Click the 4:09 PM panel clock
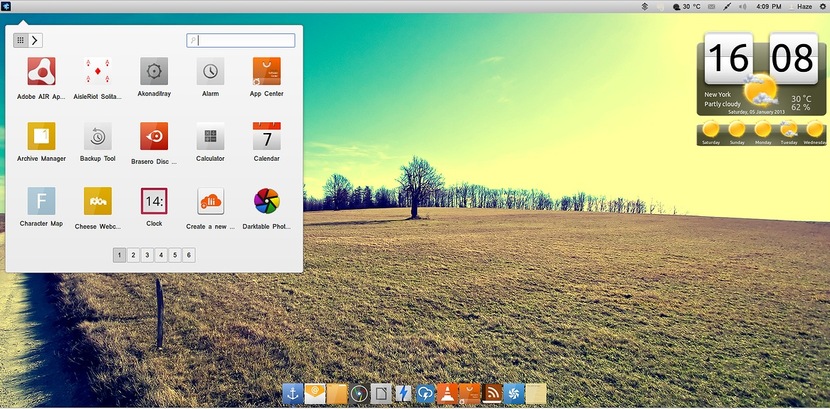The image size is (830, 409). (768, 7)
